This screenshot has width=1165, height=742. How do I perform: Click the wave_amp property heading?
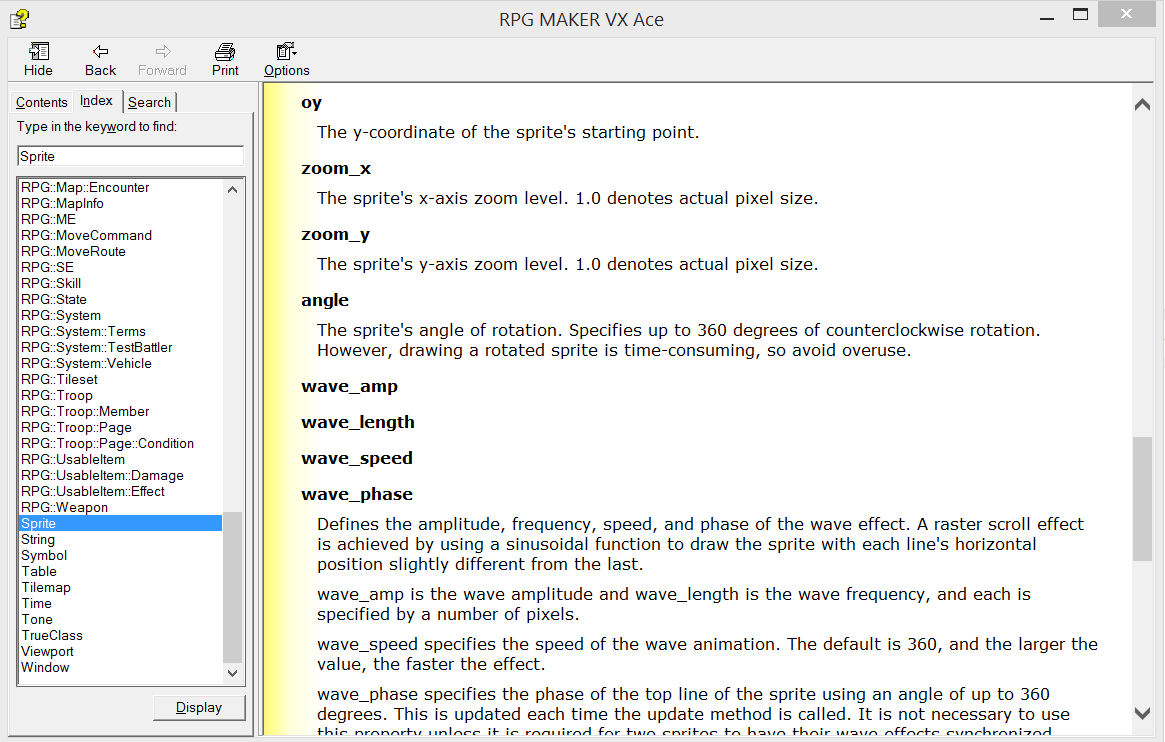tap(349, 387)
